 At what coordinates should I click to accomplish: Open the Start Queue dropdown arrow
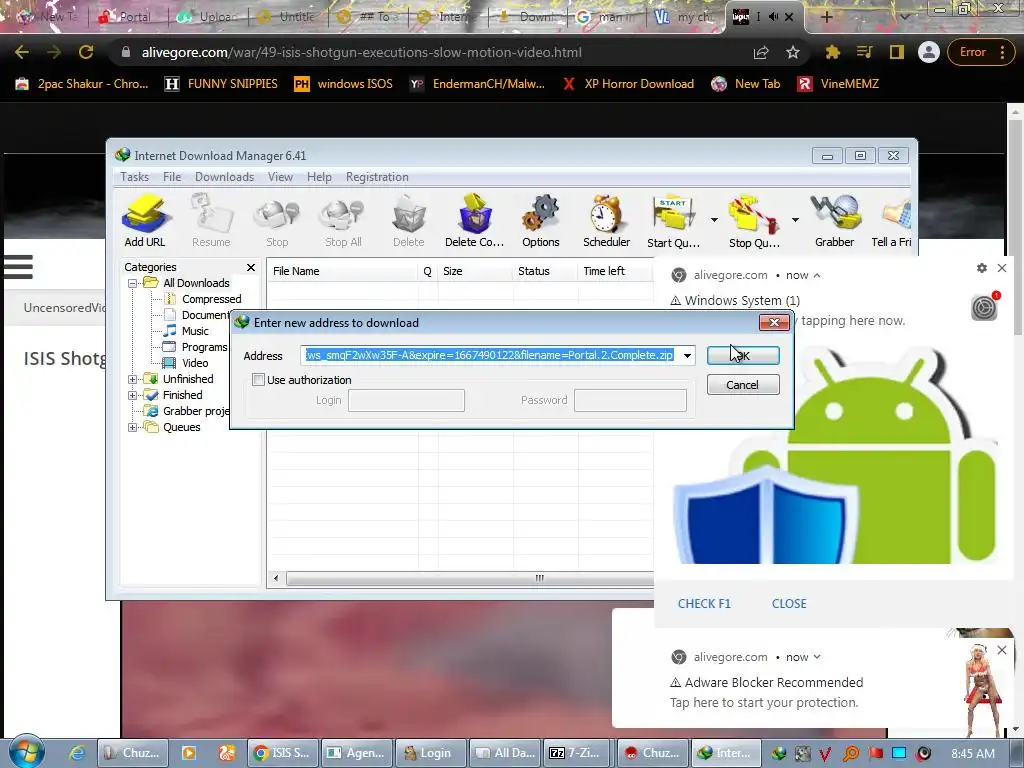714,220
